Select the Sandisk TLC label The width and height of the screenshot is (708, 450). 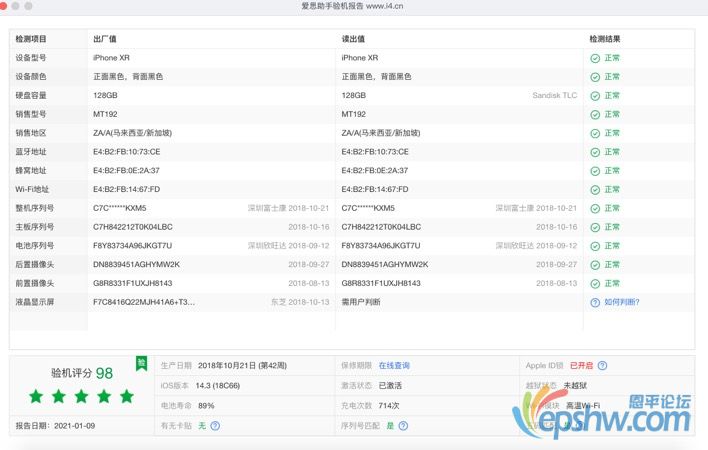click(x=555, y=95)
